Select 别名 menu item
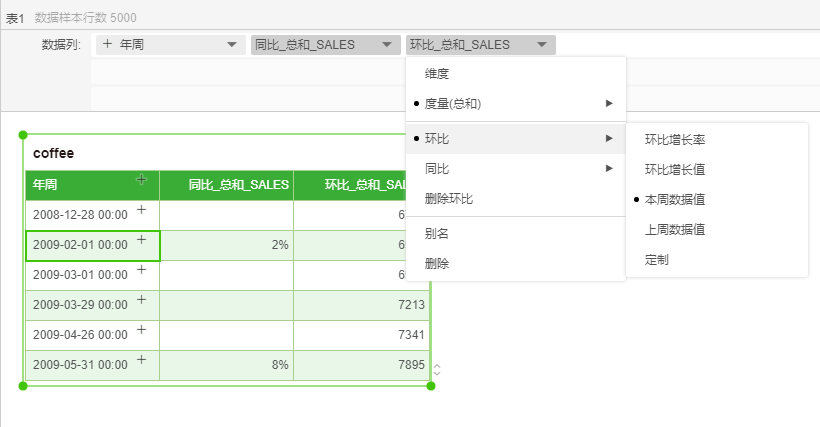This screenshot has height=427, width=820. coord(437,233)
